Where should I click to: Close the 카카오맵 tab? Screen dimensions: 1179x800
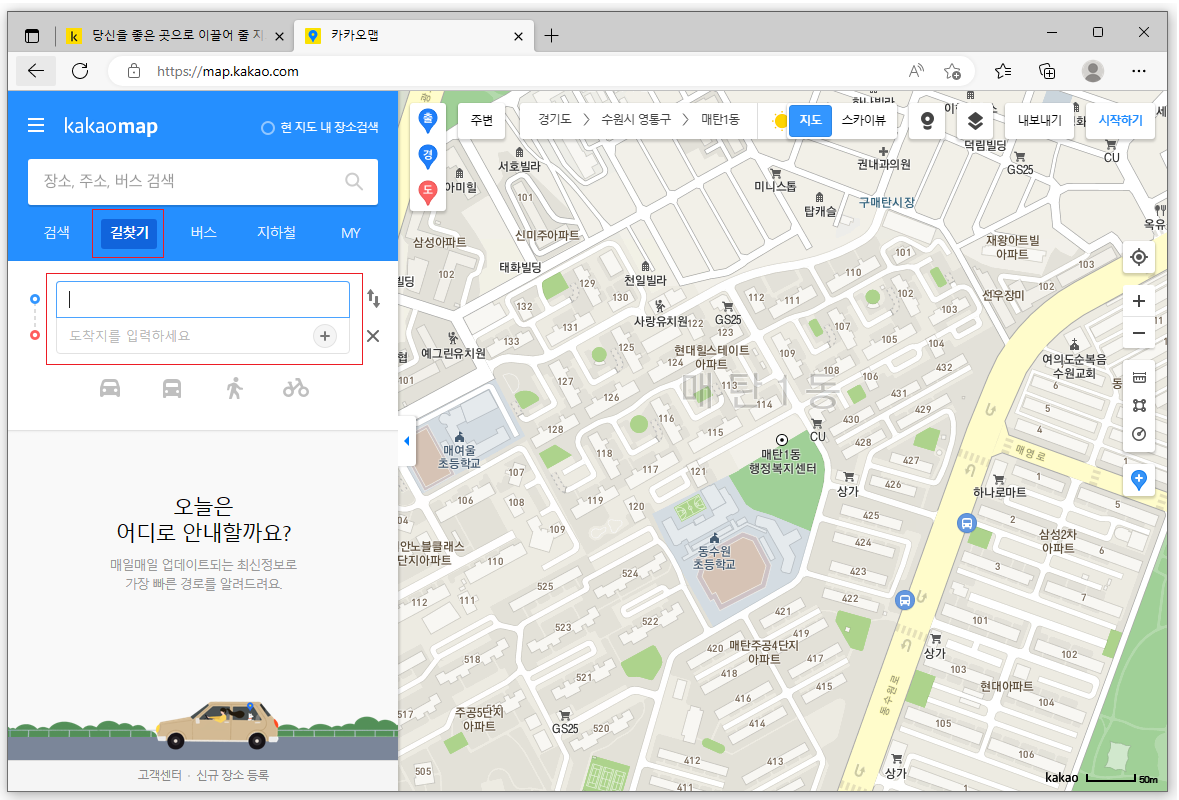coord(518,36)
